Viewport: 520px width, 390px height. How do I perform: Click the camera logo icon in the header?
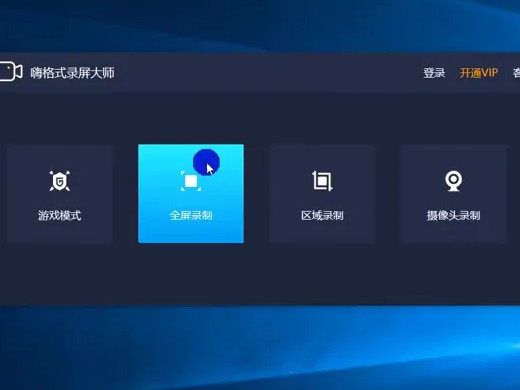(x=11, y=71)
